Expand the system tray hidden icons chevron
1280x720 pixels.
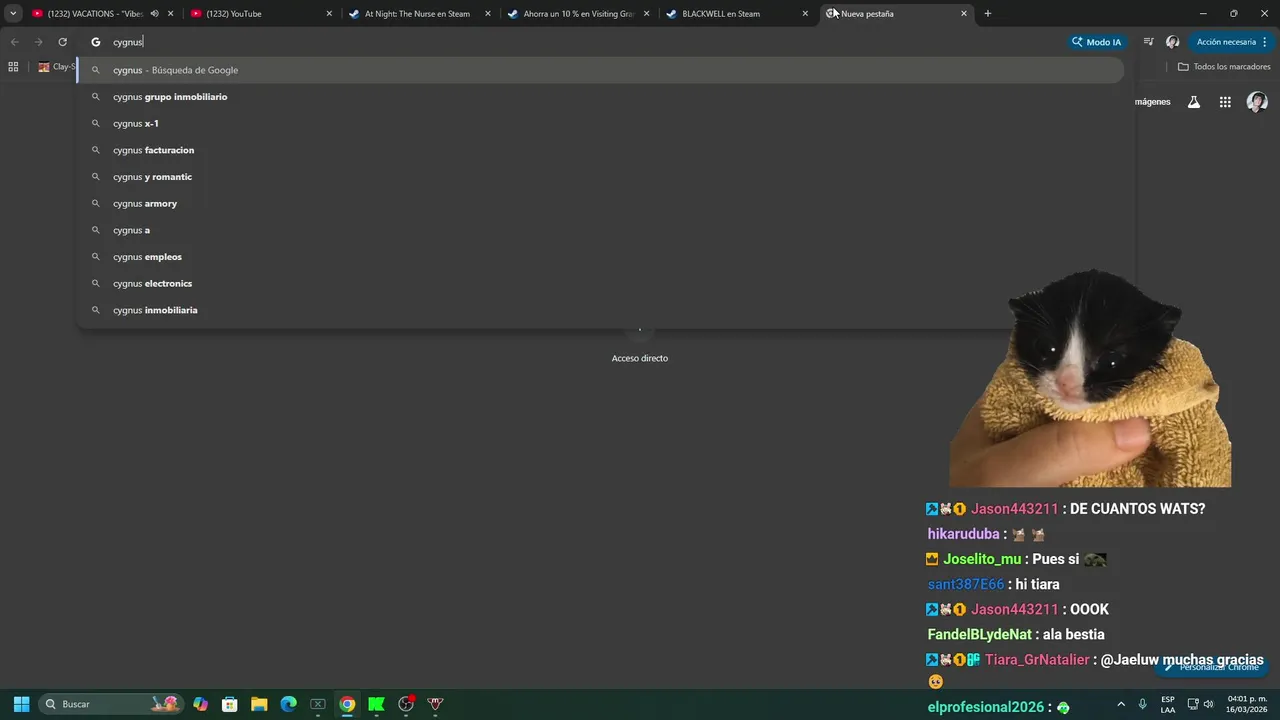[x=1120, y=704]
